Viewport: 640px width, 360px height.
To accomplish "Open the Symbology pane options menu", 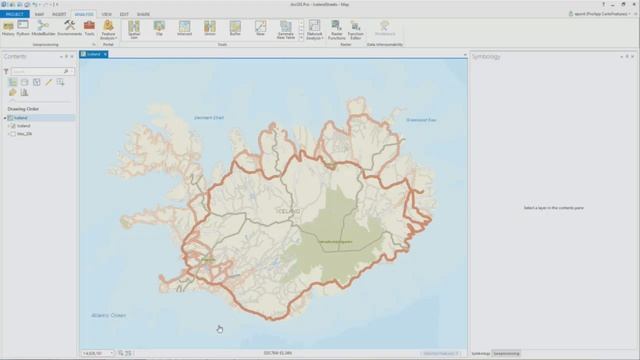I will point(622,57).
